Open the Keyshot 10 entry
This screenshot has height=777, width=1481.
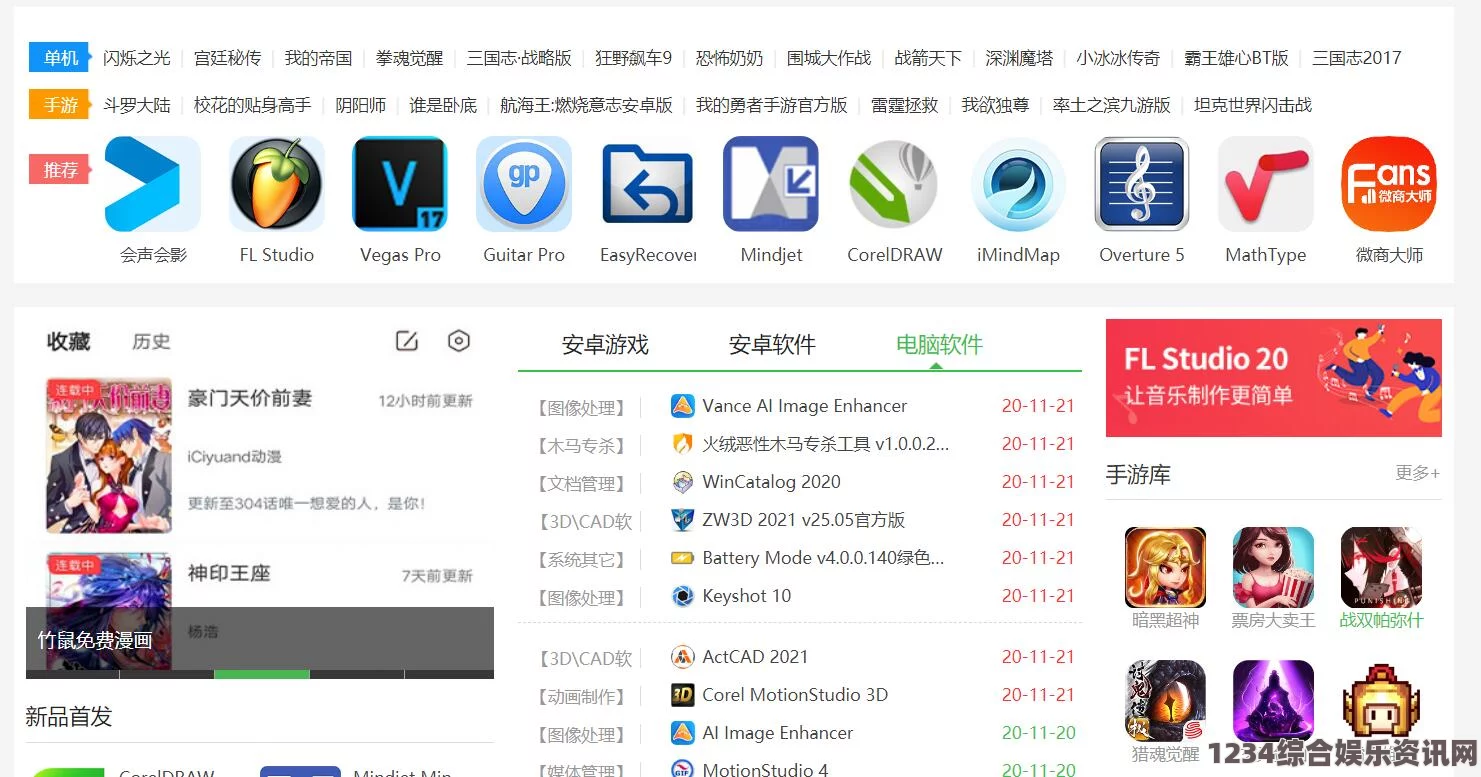click(746, 596)
